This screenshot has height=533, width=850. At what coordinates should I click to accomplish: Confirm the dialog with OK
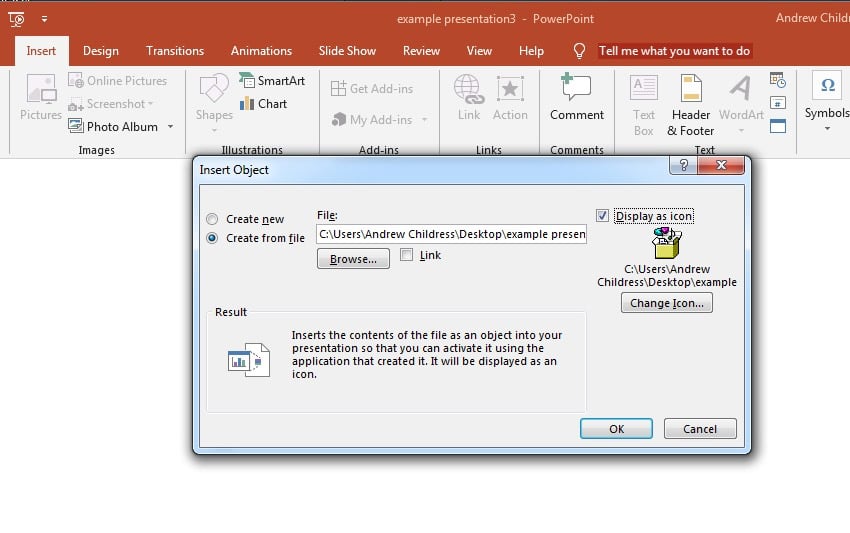coord(616,429)
